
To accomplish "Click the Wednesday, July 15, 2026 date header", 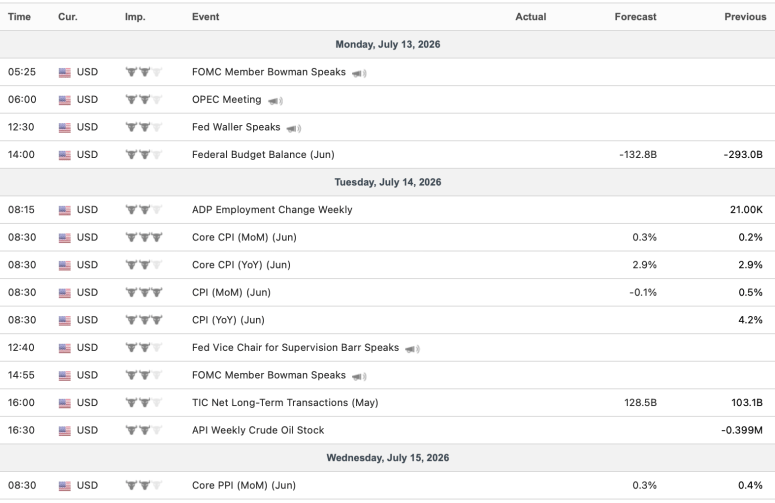I will pyautogui.click(x=388, y=458).
